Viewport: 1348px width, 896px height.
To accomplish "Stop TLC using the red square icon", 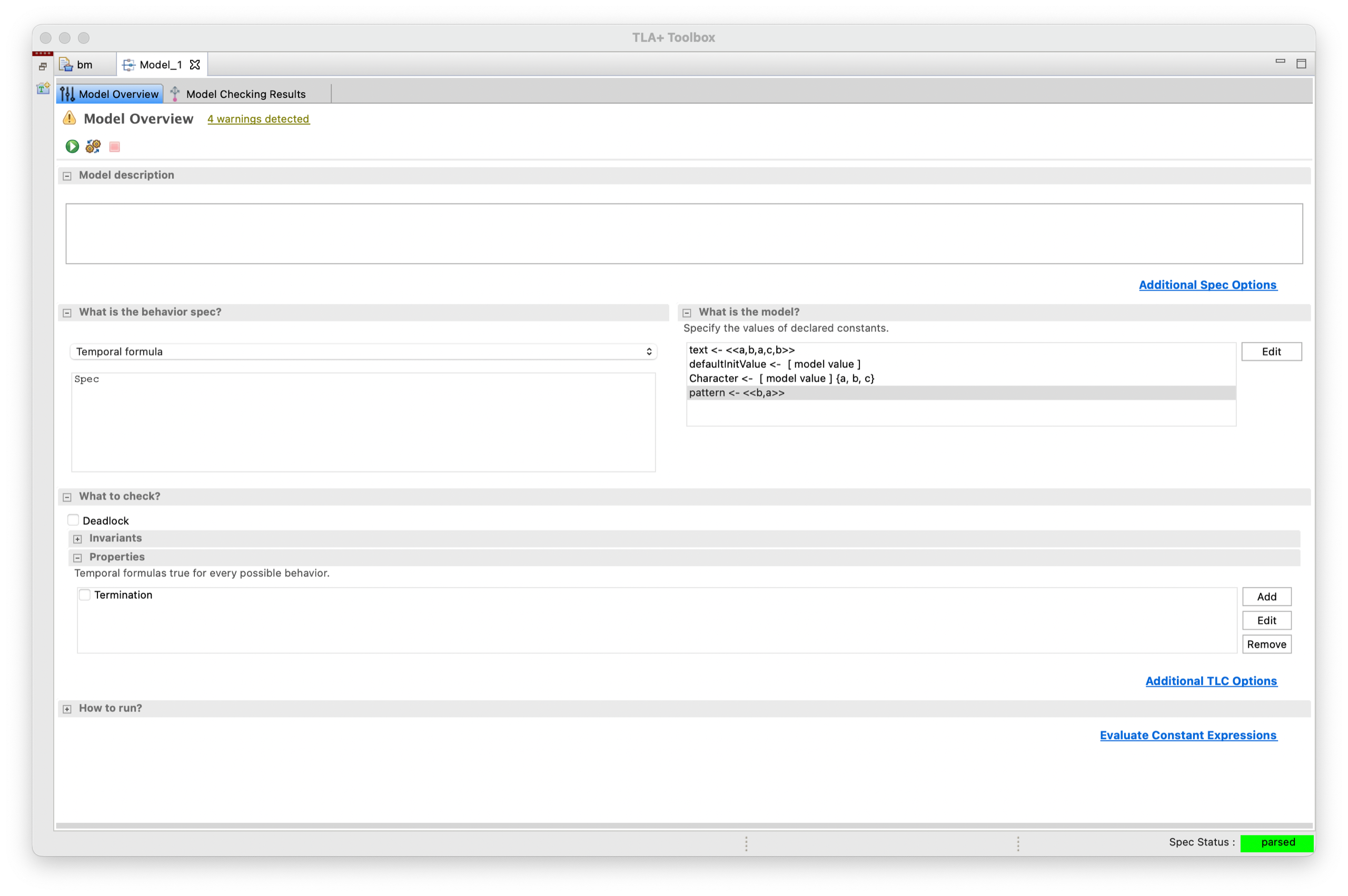I will (114, 147).
